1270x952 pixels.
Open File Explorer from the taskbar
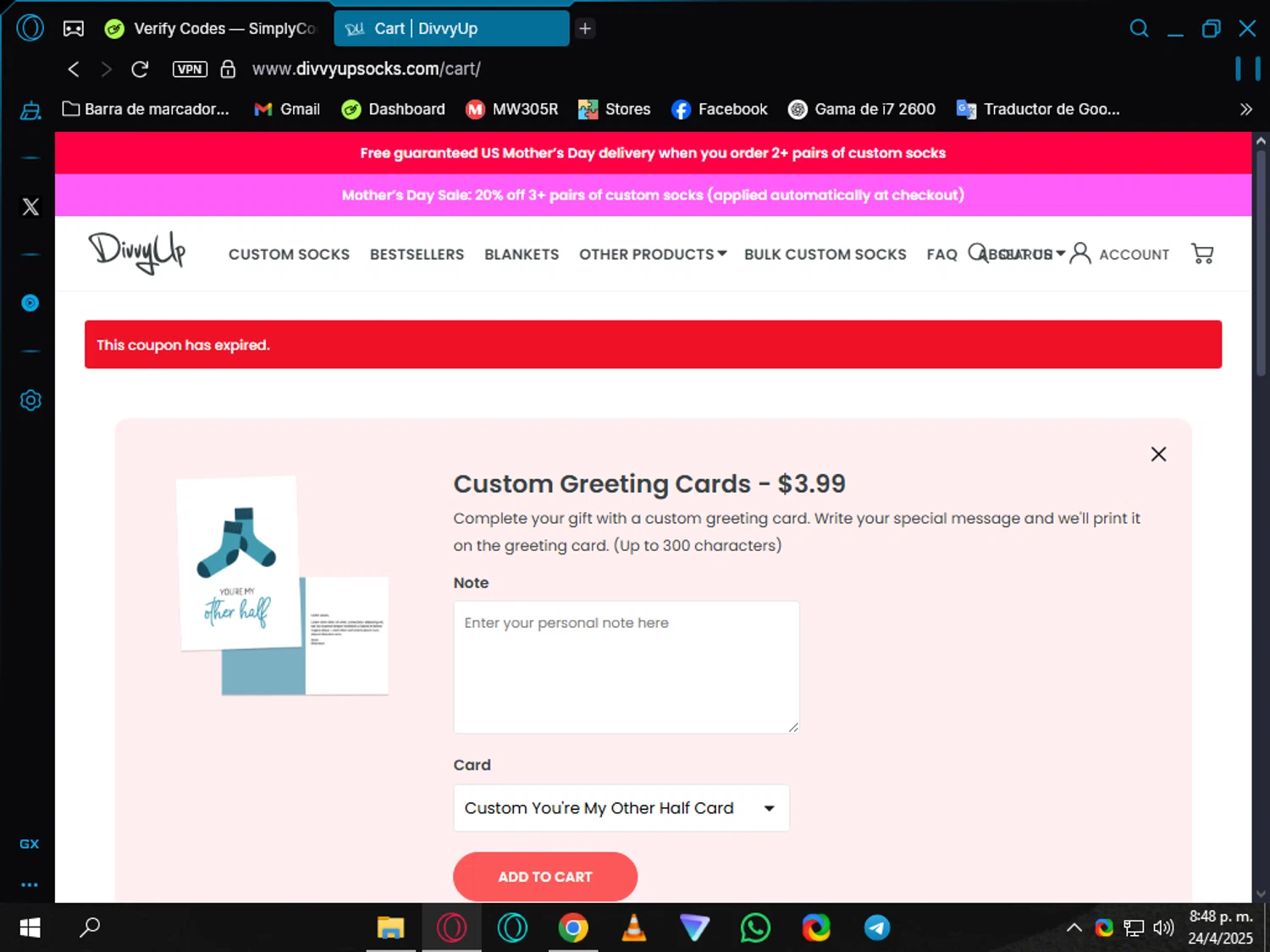(x=390, y=928)
